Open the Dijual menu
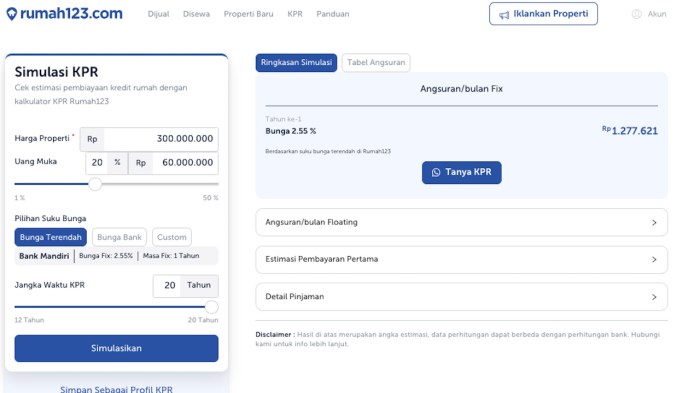700x393 pixels. click(x=158, y=14)
